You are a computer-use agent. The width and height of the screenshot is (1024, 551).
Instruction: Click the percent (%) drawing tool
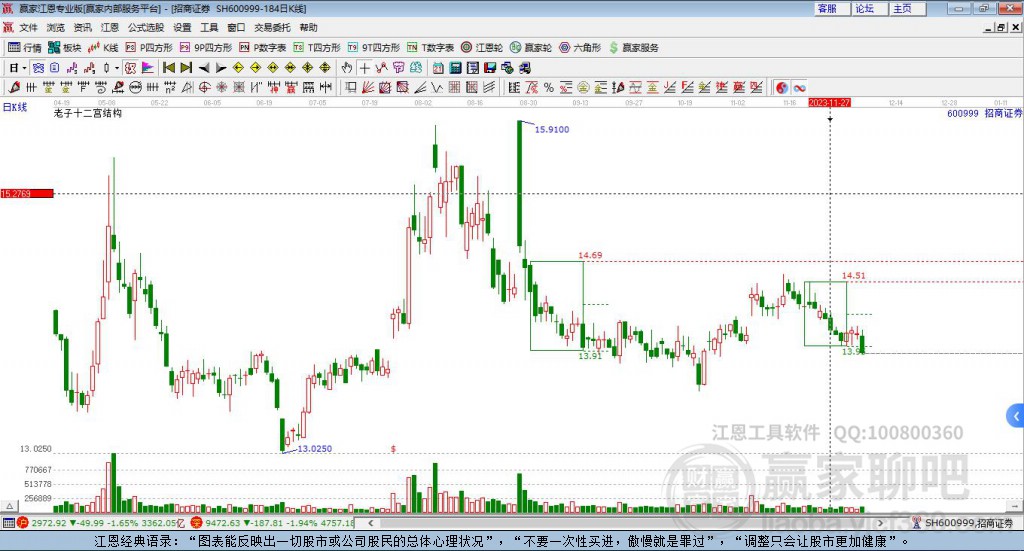point(549,87)
